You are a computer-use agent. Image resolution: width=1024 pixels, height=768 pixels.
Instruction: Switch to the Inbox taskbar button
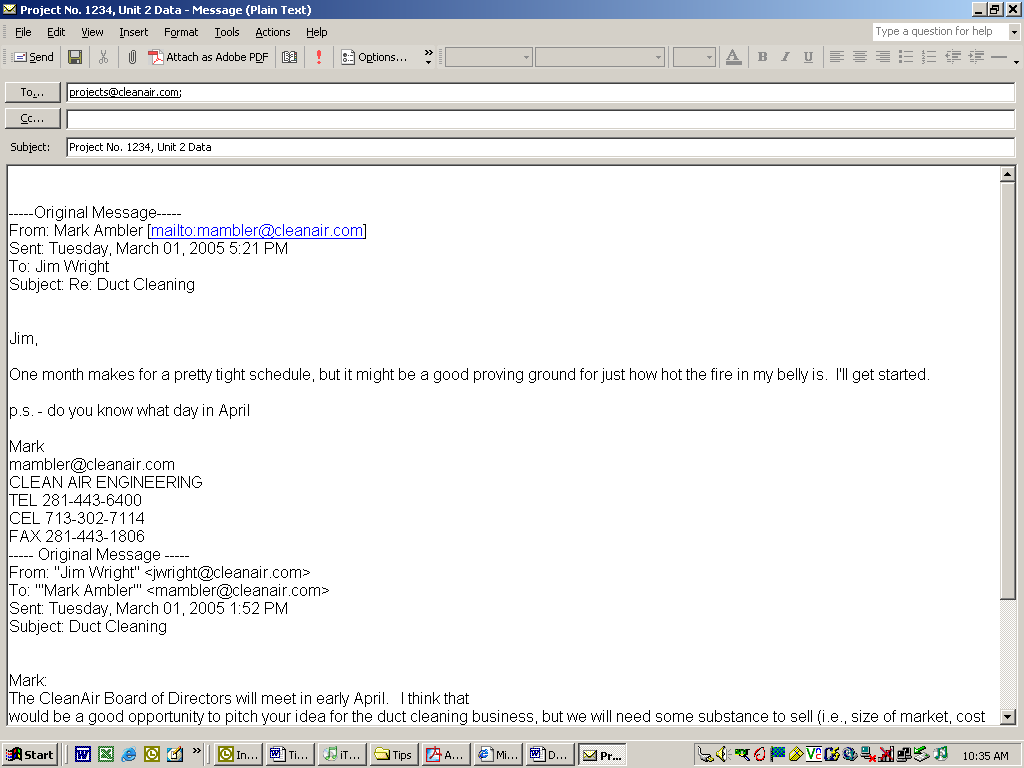(x=239, y=755)
